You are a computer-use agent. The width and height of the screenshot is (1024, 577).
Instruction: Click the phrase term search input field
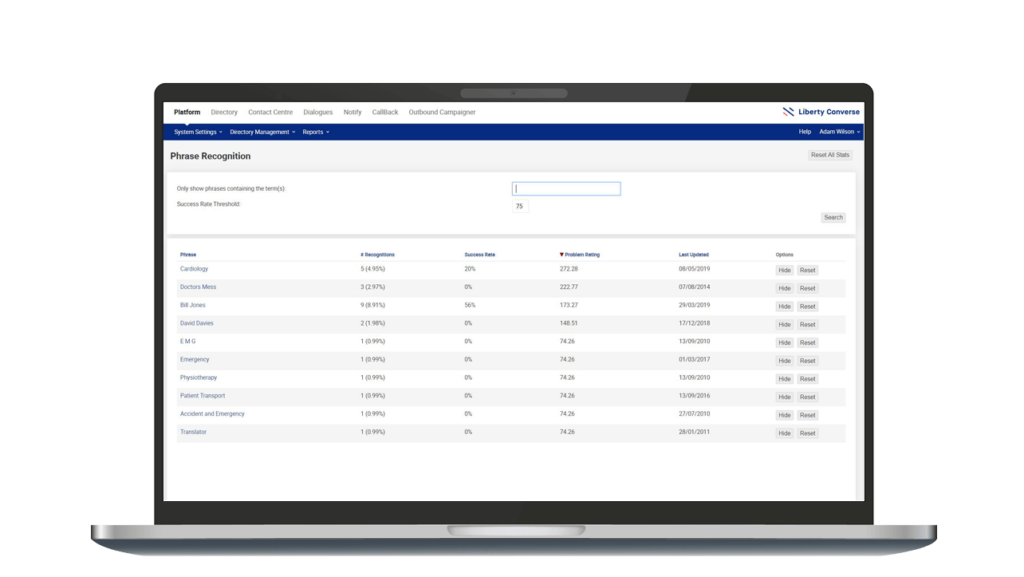565,188
